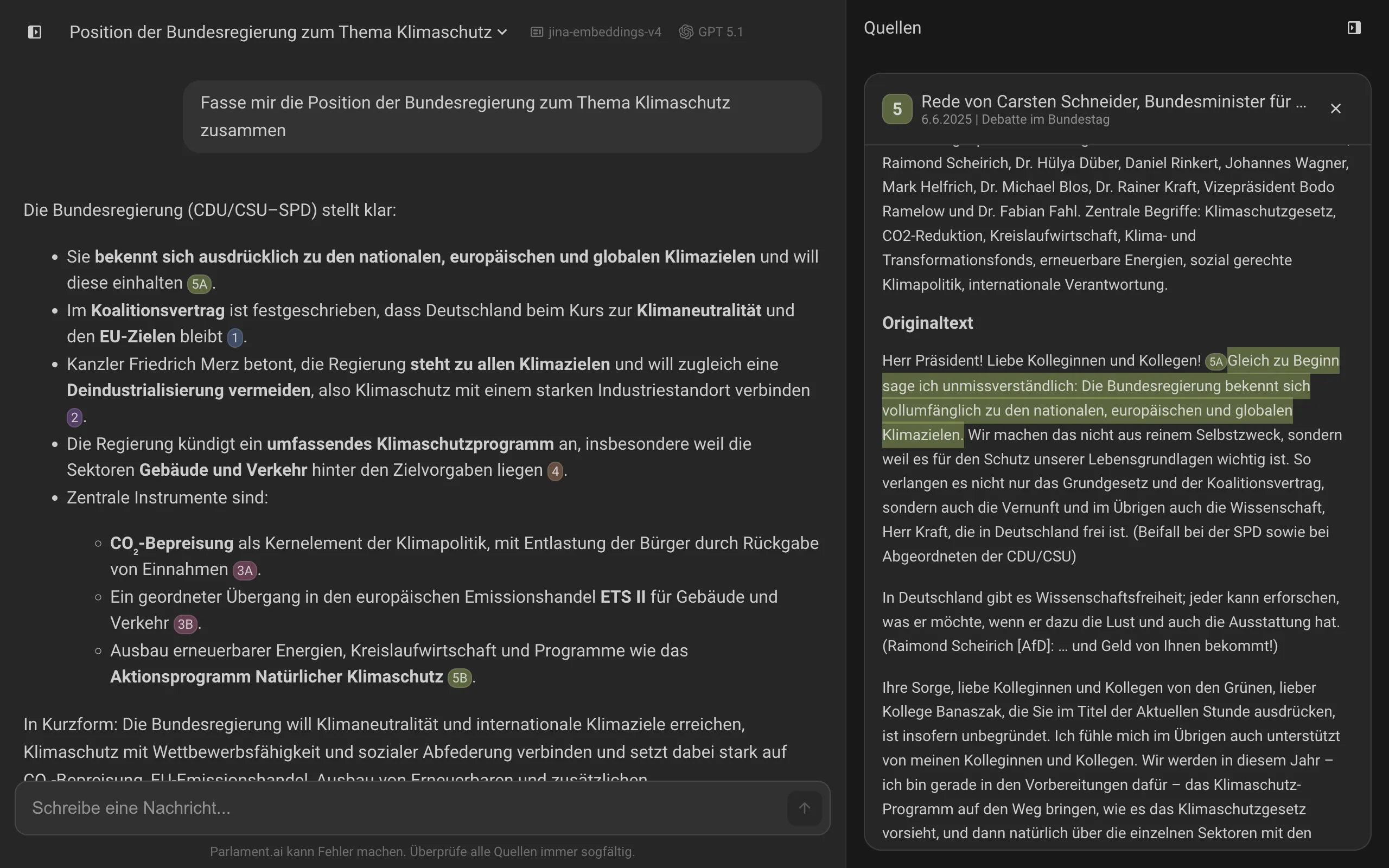Focus the 'Schreibe eine Nachricht...' input field
The width and height of the screenshot is (1389, 868).
coord(402,808)
